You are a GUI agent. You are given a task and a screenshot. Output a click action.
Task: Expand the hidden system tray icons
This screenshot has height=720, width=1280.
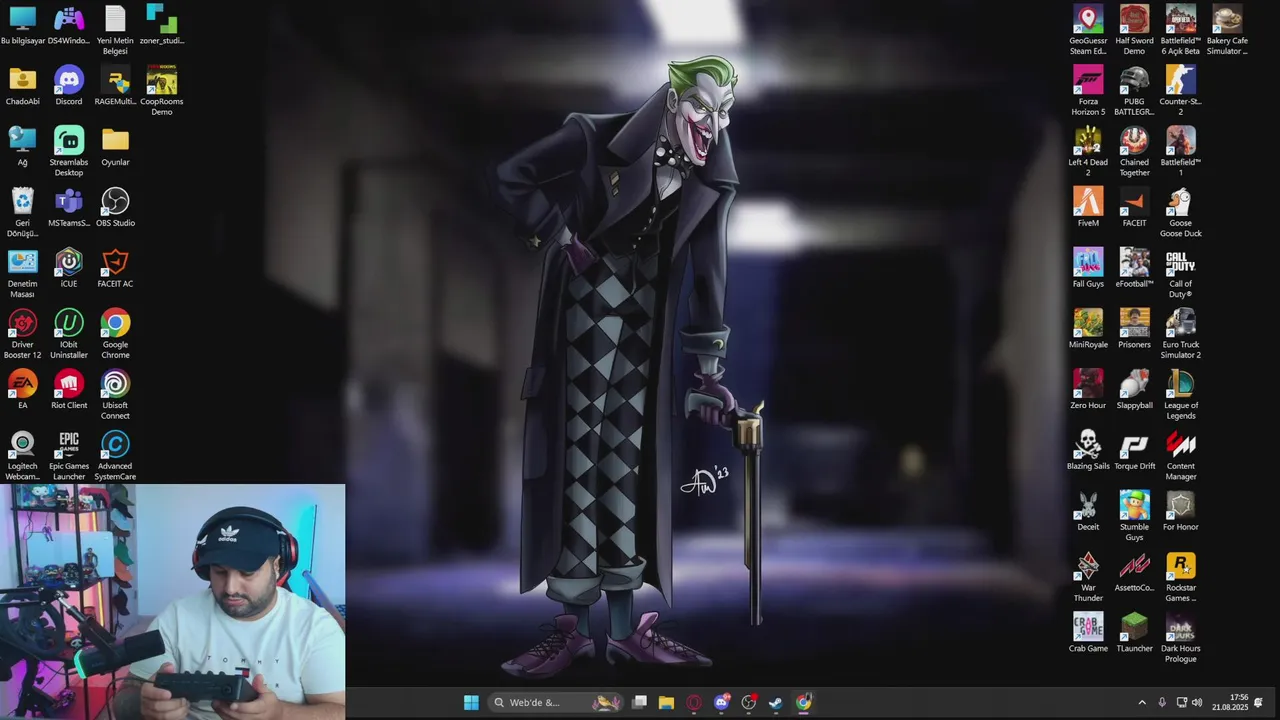pos(1142,702)
